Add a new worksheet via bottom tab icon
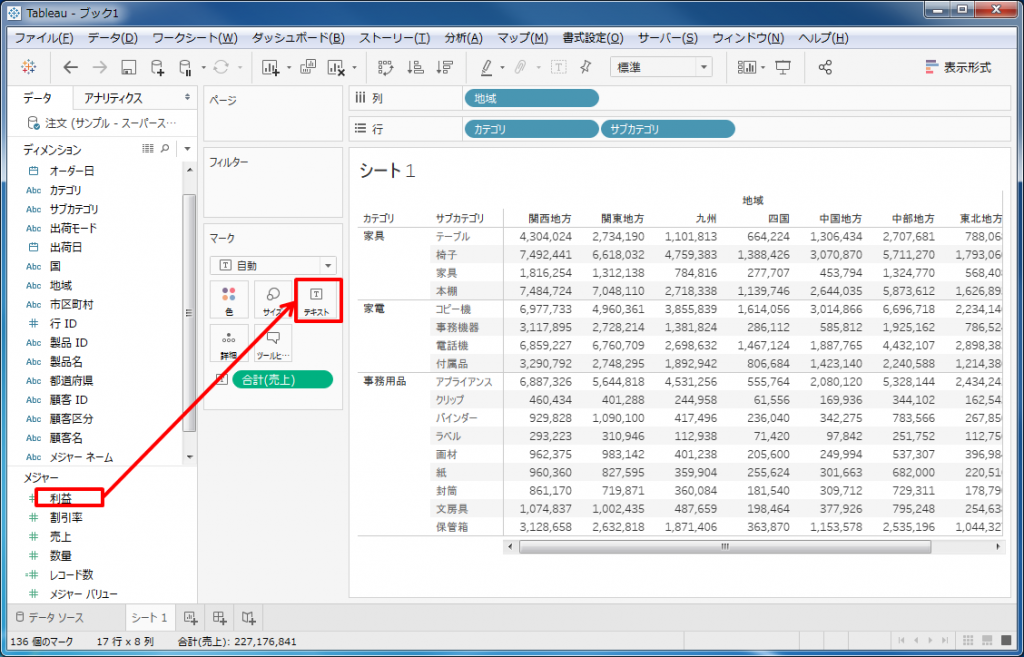 click(x=190, y=617)
